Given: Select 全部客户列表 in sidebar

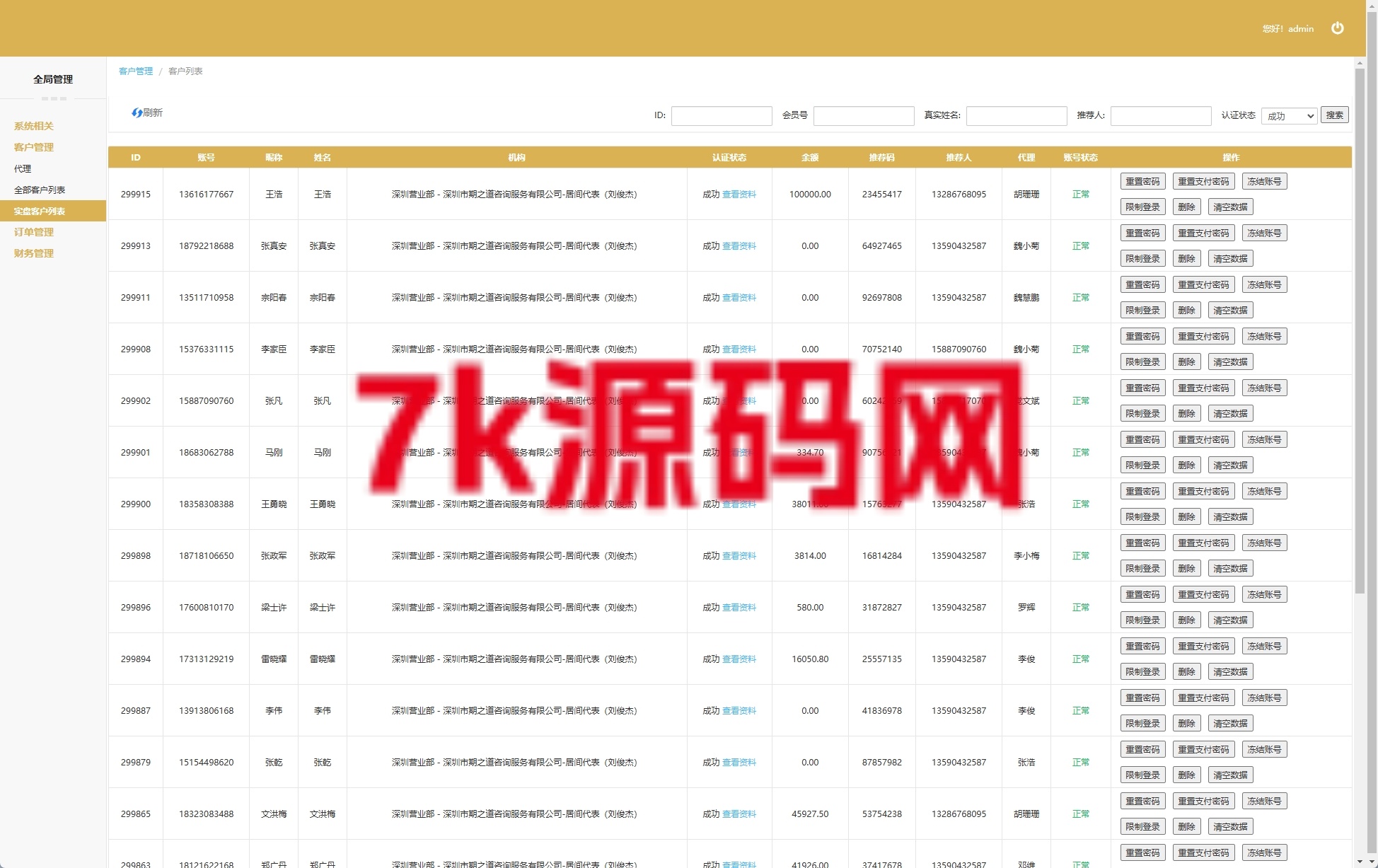Looking at the screenshot, I should point(40,190).
